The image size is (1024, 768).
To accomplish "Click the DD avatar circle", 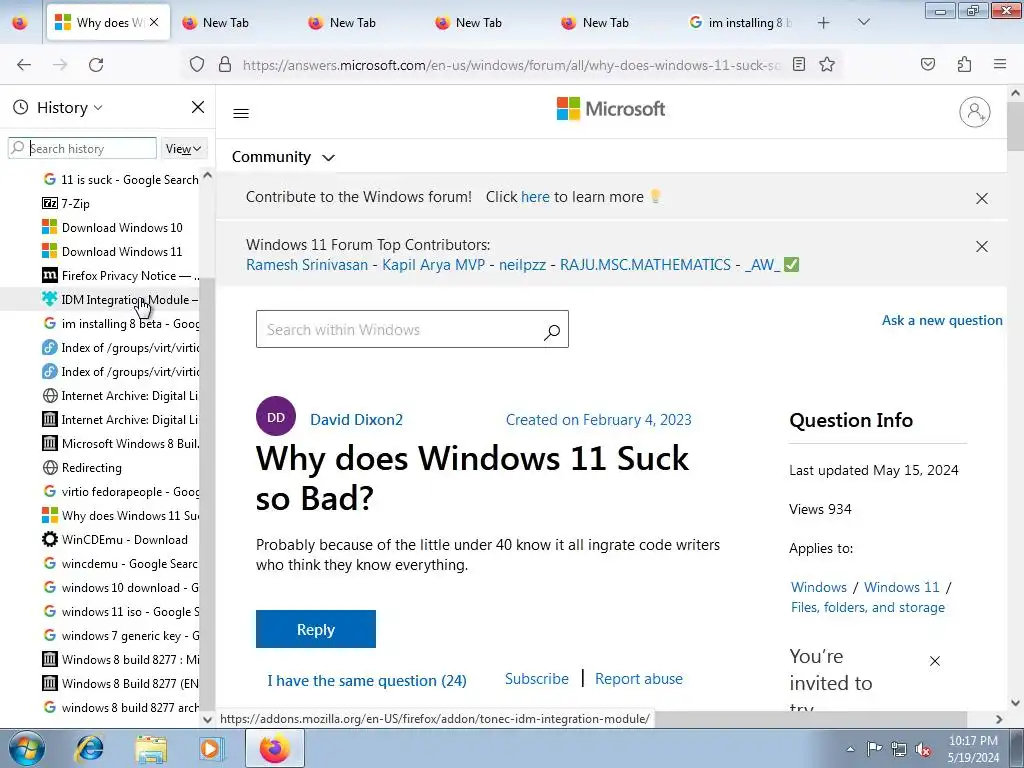I will pos(276,416).
